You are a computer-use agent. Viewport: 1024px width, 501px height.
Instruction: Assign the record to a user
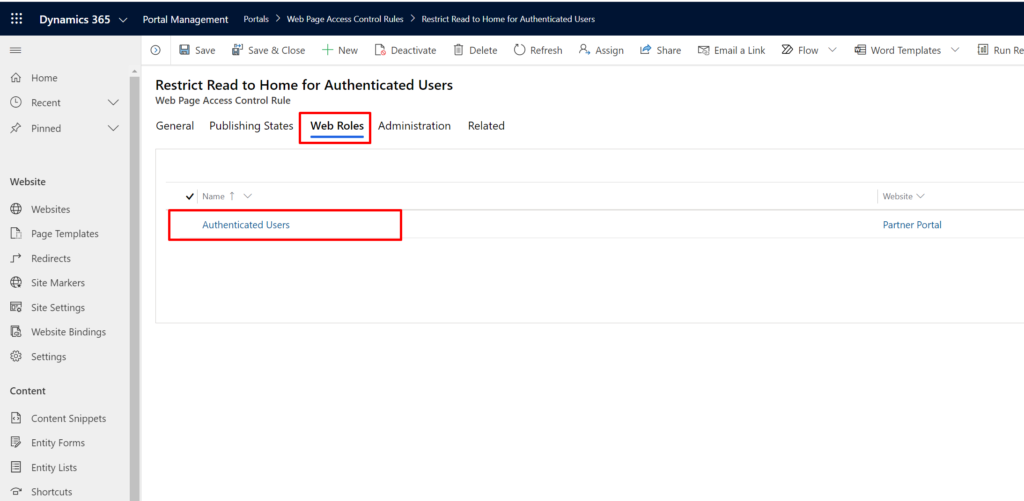point(601,50)
